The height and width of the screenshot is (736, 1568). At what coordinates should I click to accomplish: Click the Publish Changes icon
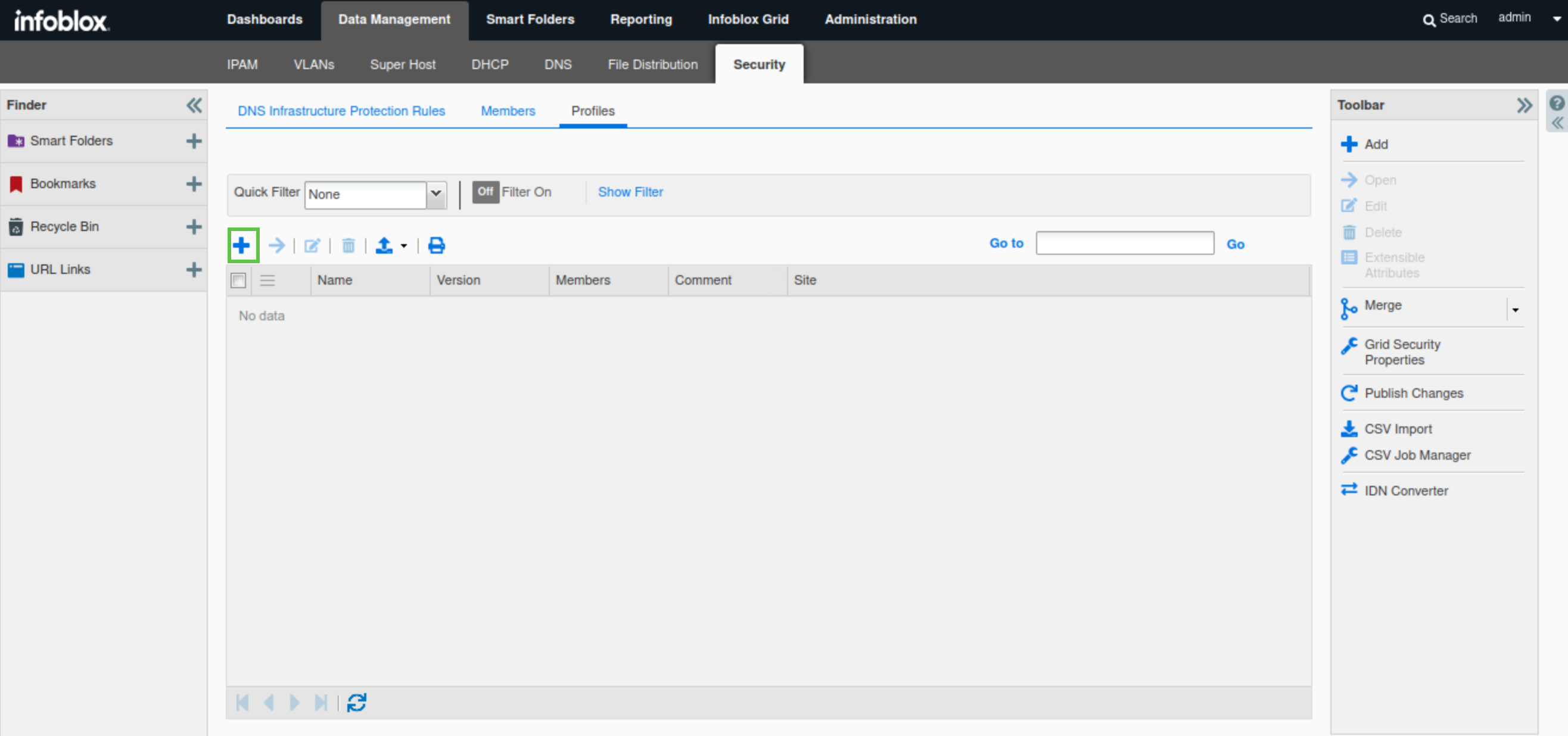pyautogui.click(x=1349, y=393)
